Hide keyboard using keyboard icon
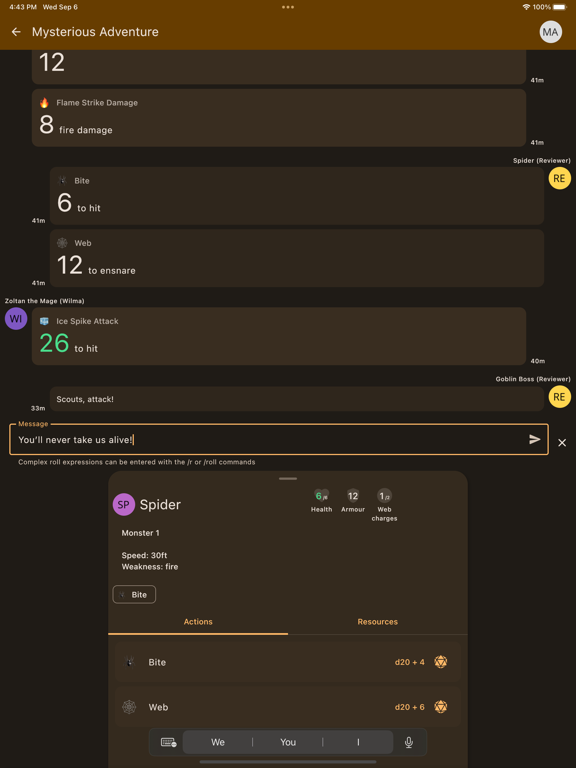The height and width of the screenshot is (768, 576). click(168, 743)
